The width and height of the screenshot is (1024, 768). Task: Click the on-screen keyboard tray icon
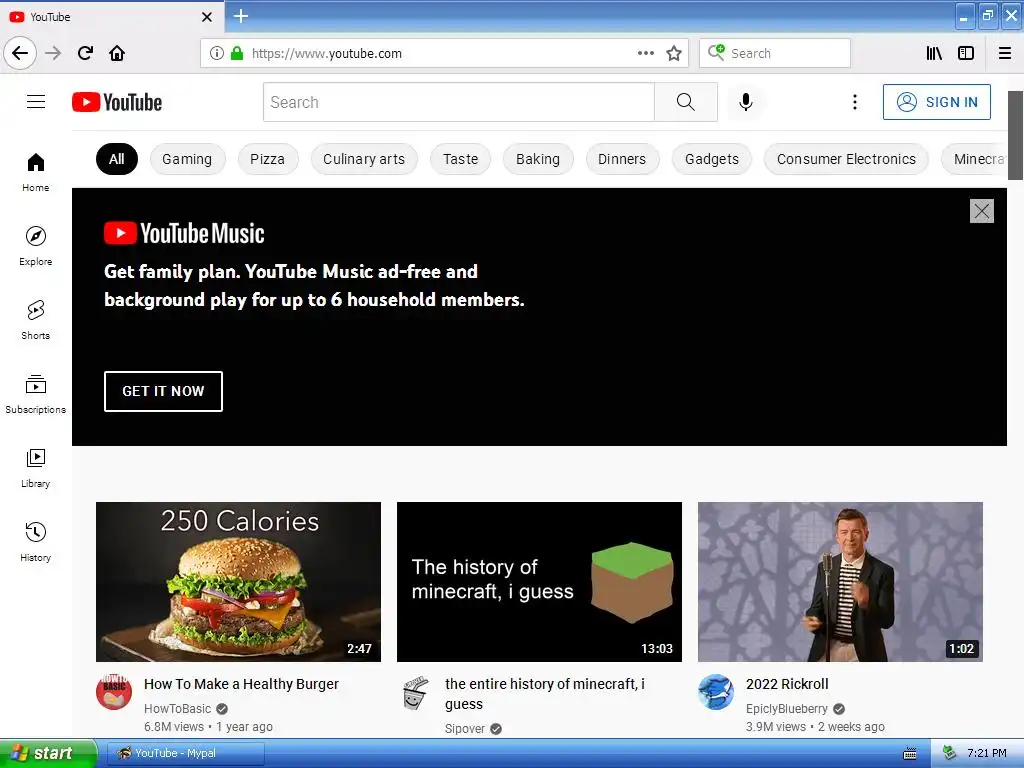pos(910,754)
